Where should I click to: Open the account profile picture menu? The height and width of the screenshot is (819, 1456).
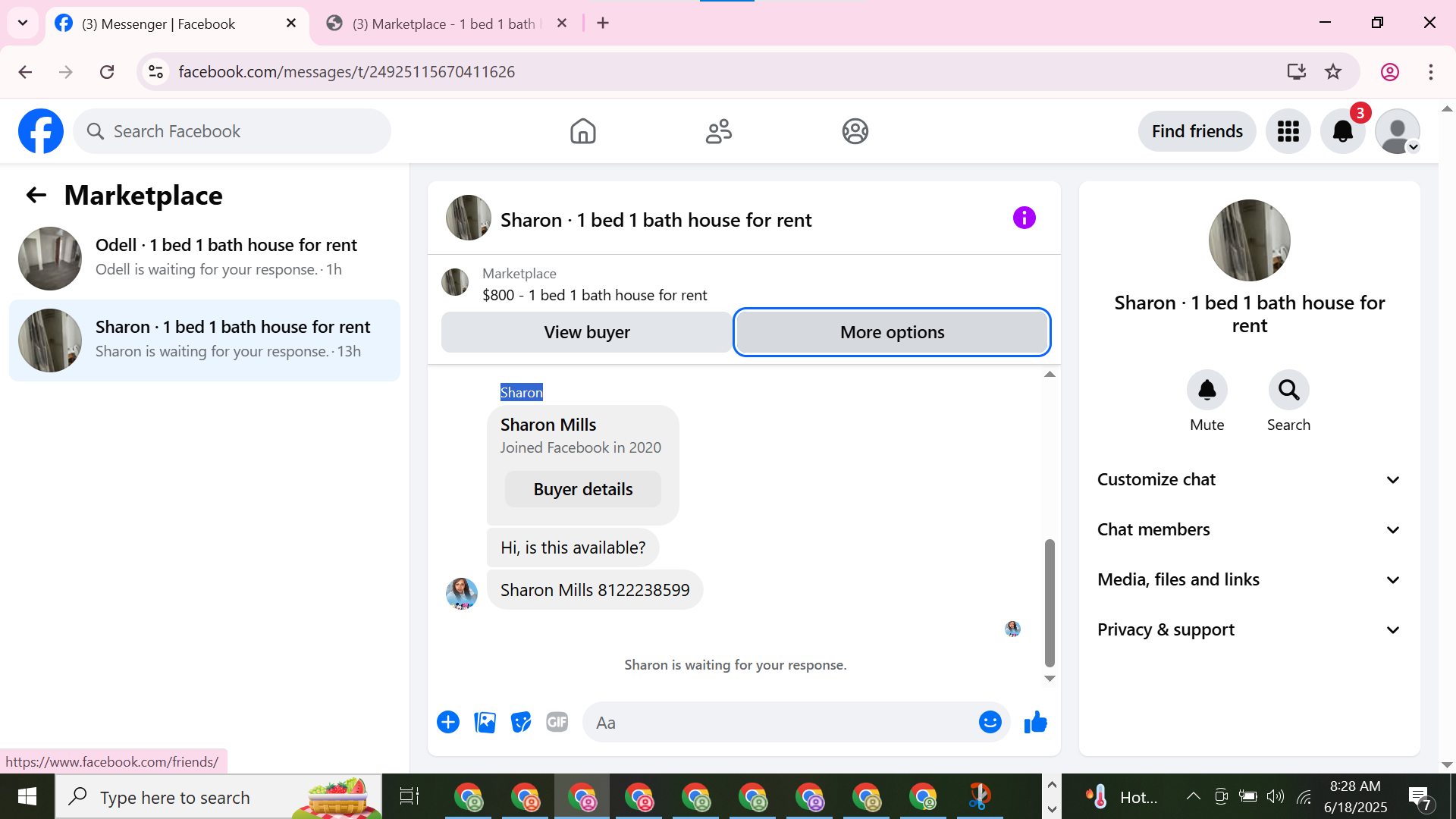[1398, 131]
